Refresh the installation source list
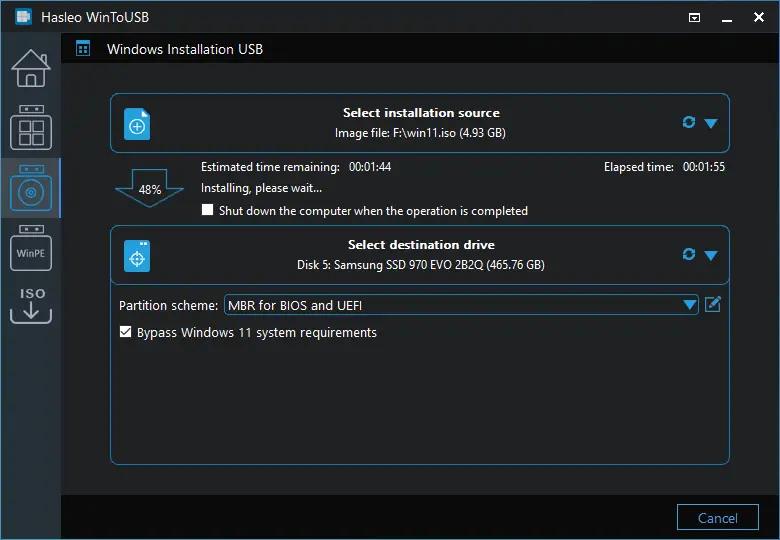Screen dimensions: 780x540 click(x=688, y=122)
